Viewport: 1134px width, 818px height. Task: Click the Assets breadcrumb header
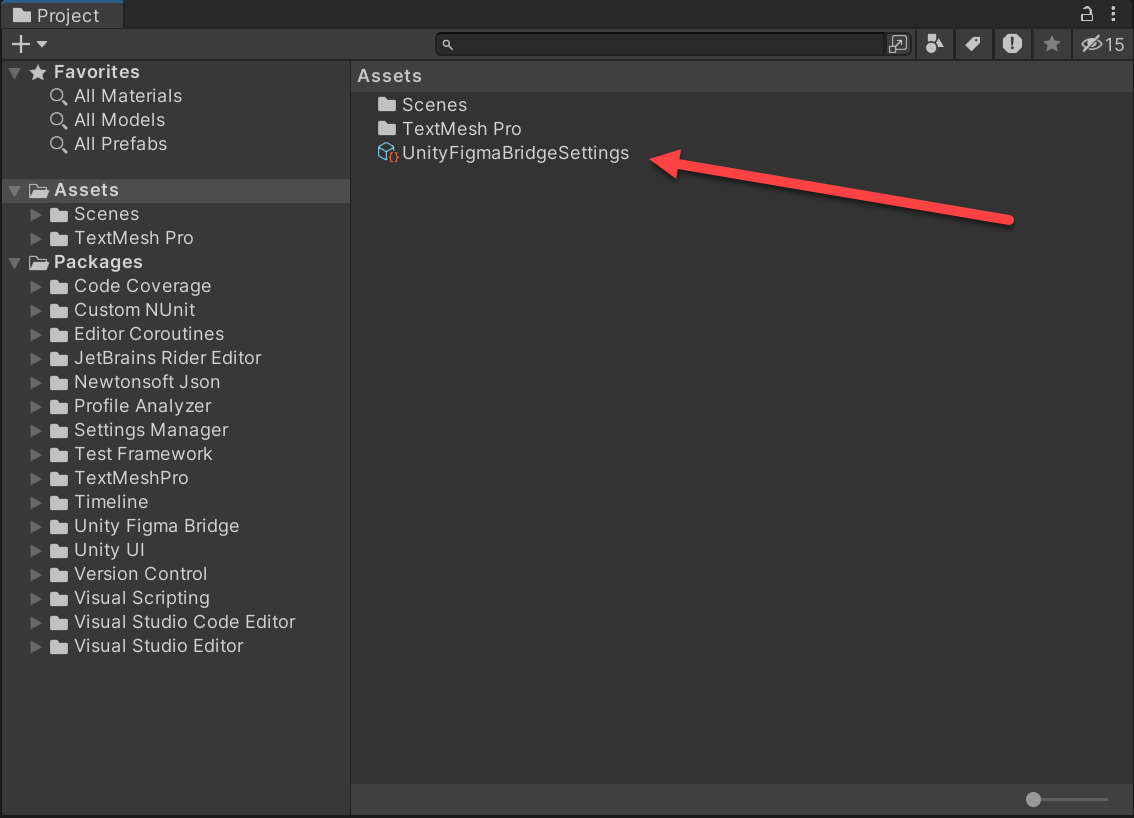coord(389,76)
